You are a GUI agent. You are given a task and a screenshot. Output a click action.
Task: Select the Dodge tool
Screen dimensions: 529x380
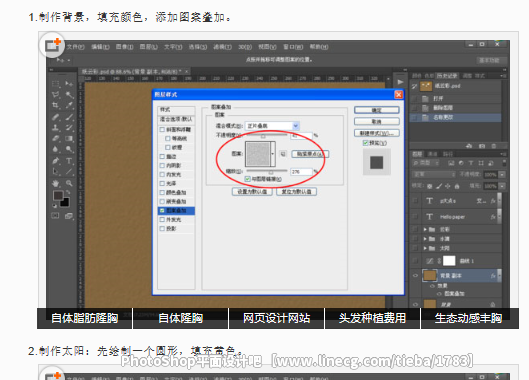point(69,149)
